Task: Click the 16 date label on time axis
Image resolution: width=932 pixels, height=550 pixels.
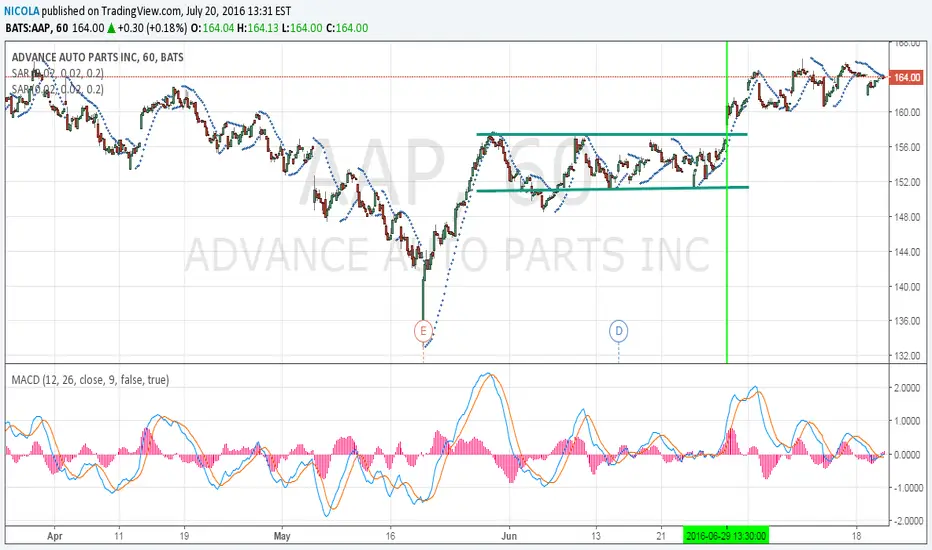Action: (390, 536)
